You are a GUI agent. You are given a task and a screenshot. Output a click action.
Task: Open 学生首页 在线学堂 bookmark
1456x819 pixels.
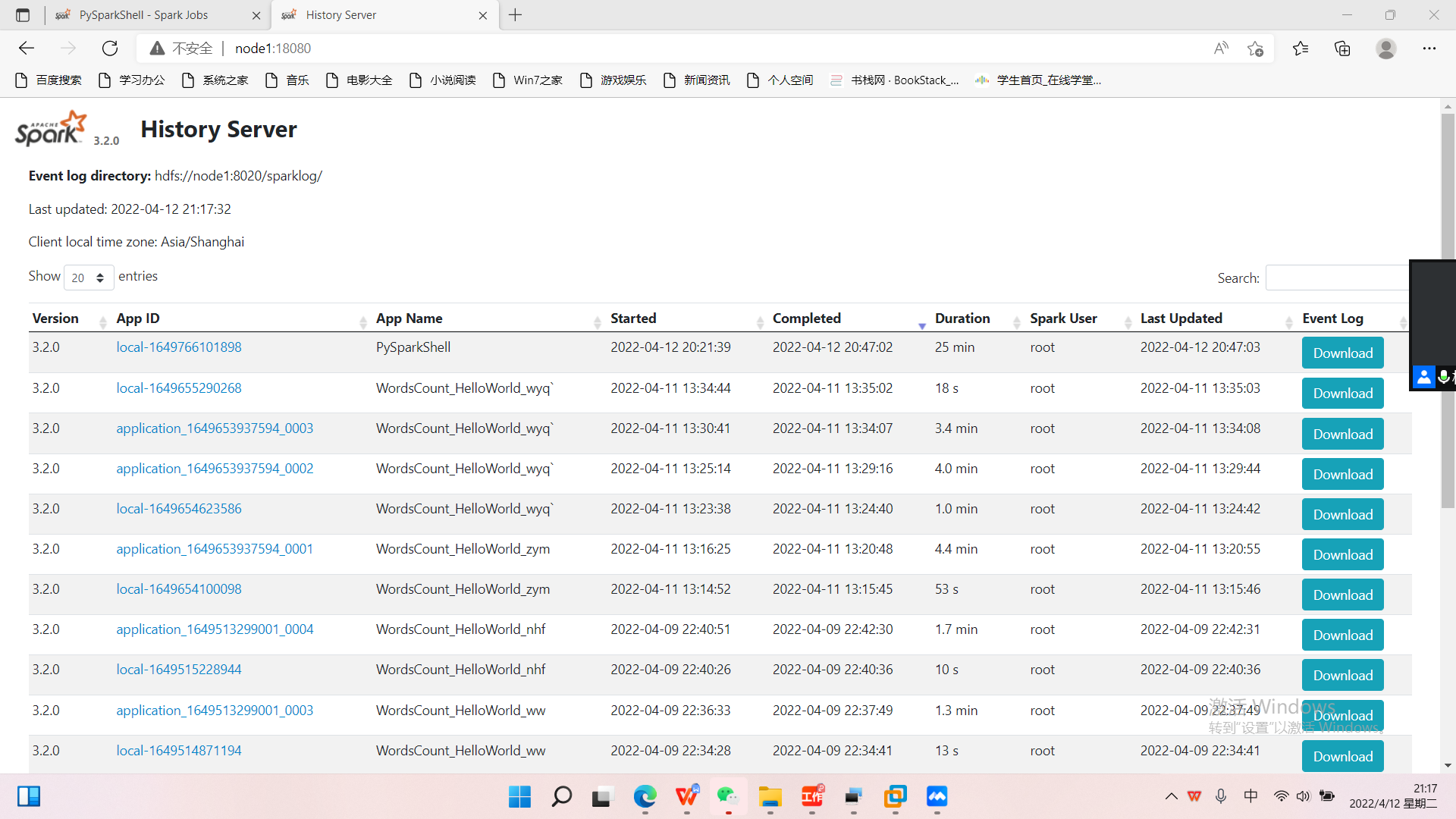[1038, 80]
